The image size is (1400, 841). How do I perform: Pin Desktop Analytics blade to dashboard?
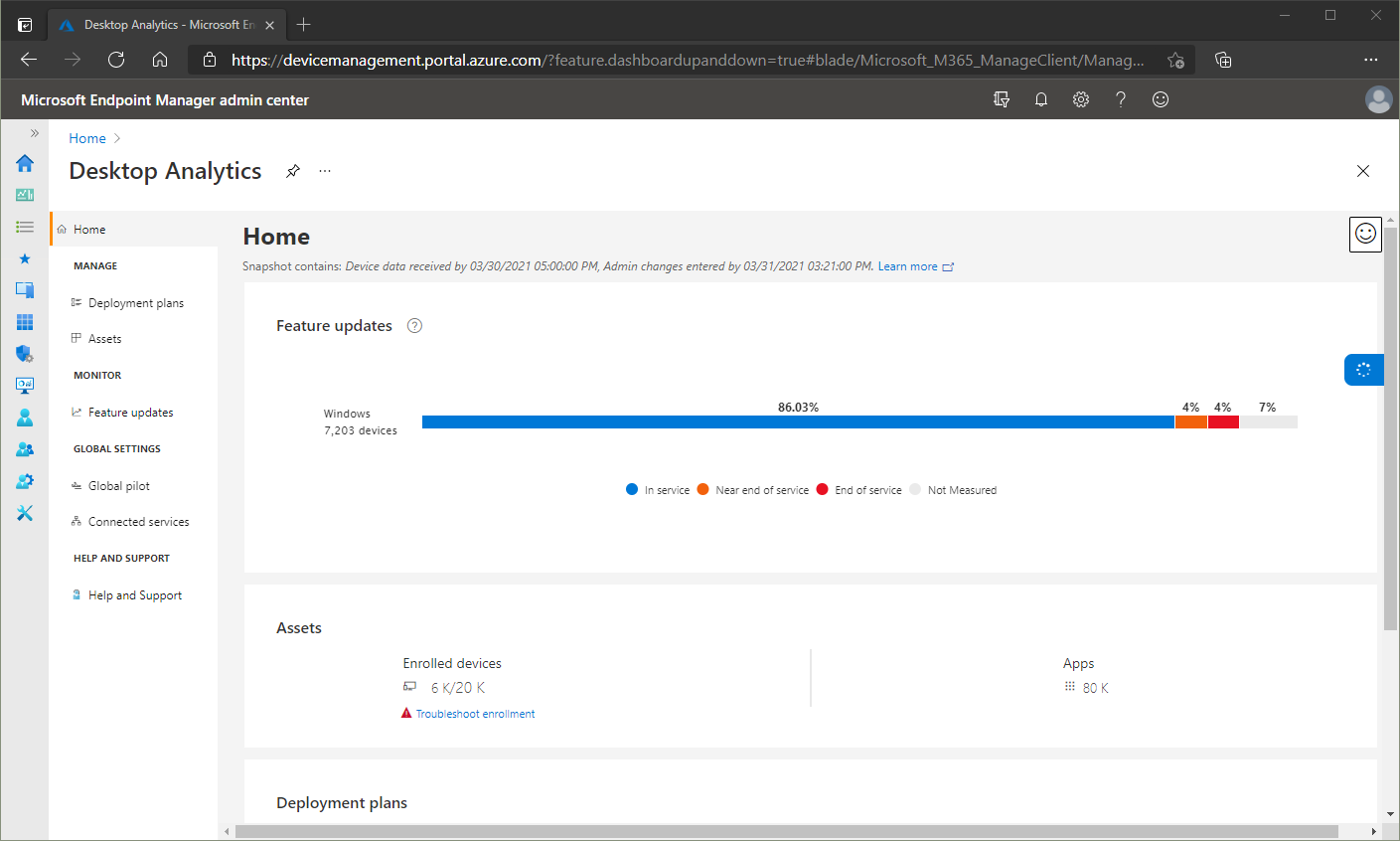pos(293,171)
